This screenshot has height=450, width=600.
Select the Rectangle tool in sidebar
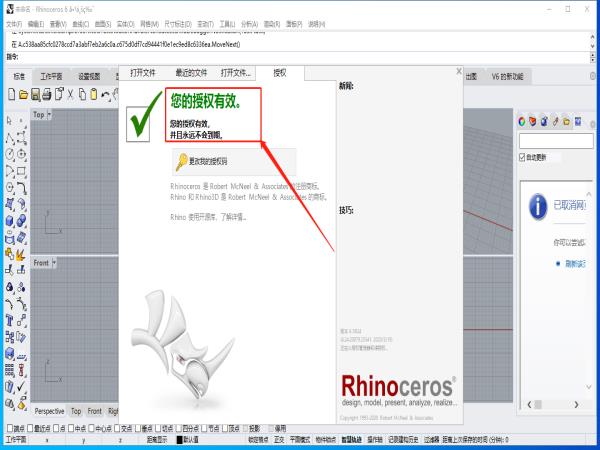pos(21,171)
